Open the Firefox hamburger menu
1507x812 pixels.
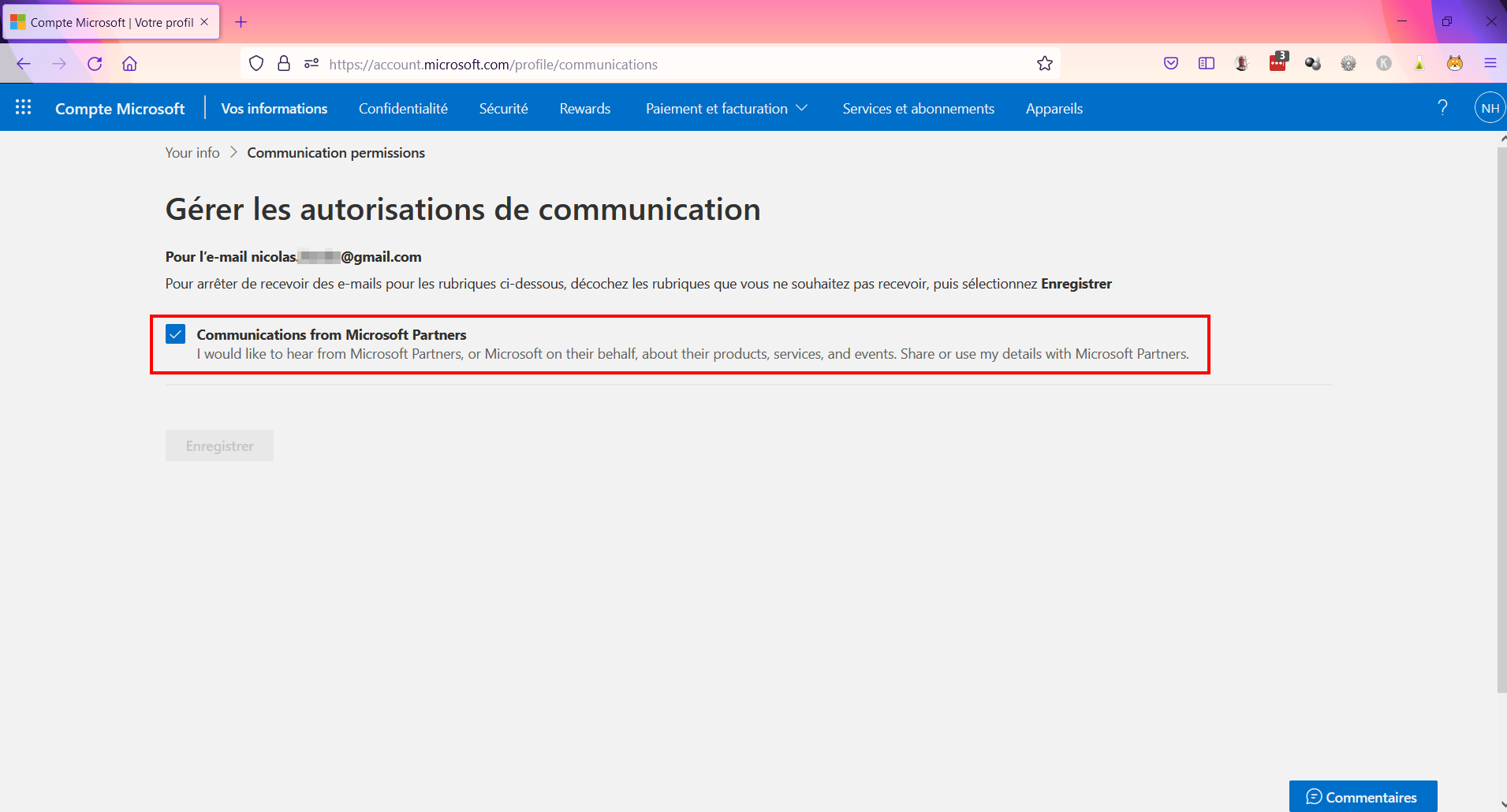pyautogui.click(x=1490, y=64)
